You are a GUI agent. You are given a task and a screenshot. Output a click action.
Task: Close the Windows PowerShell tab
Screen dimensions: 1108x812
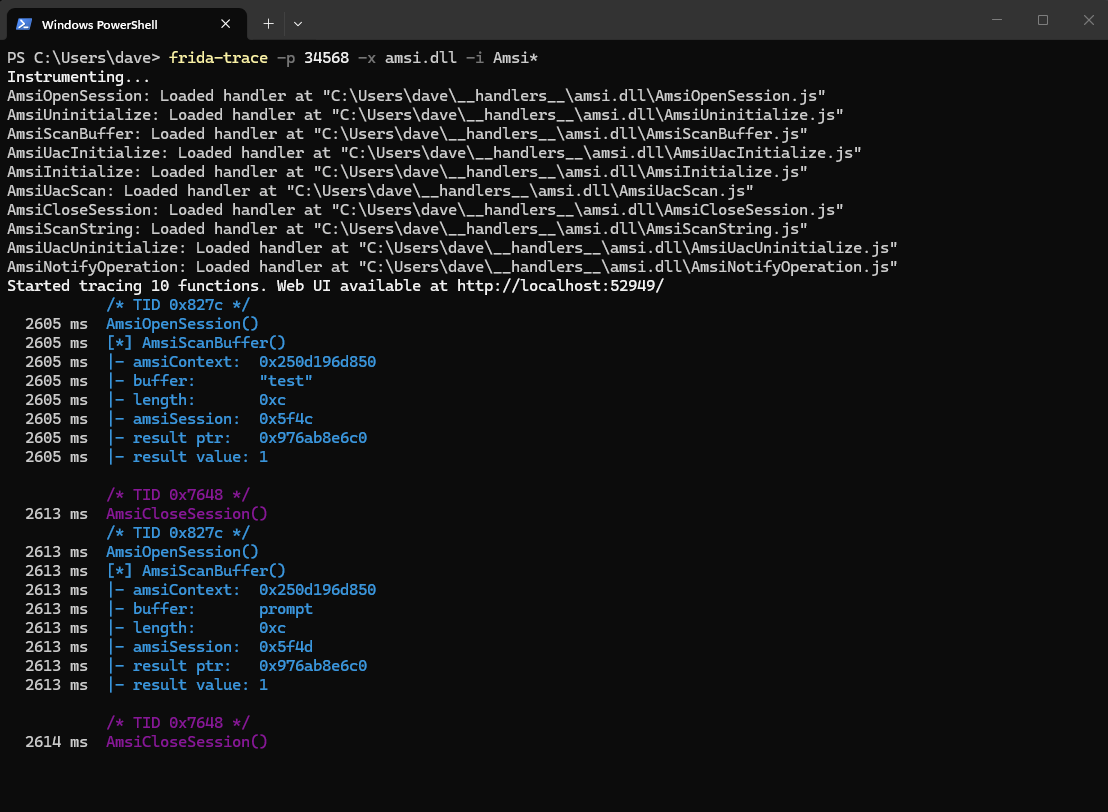point(225,24)
